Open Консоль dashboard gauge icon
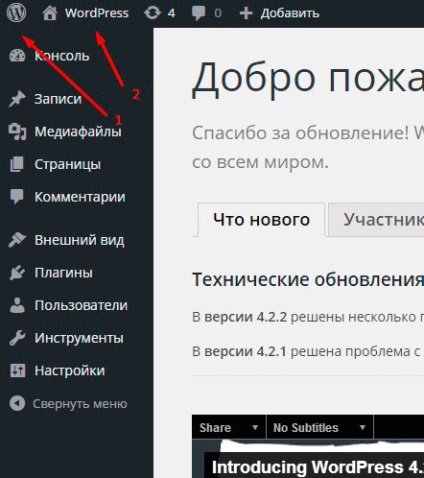The image size is (424, 478). click(17, 56)
